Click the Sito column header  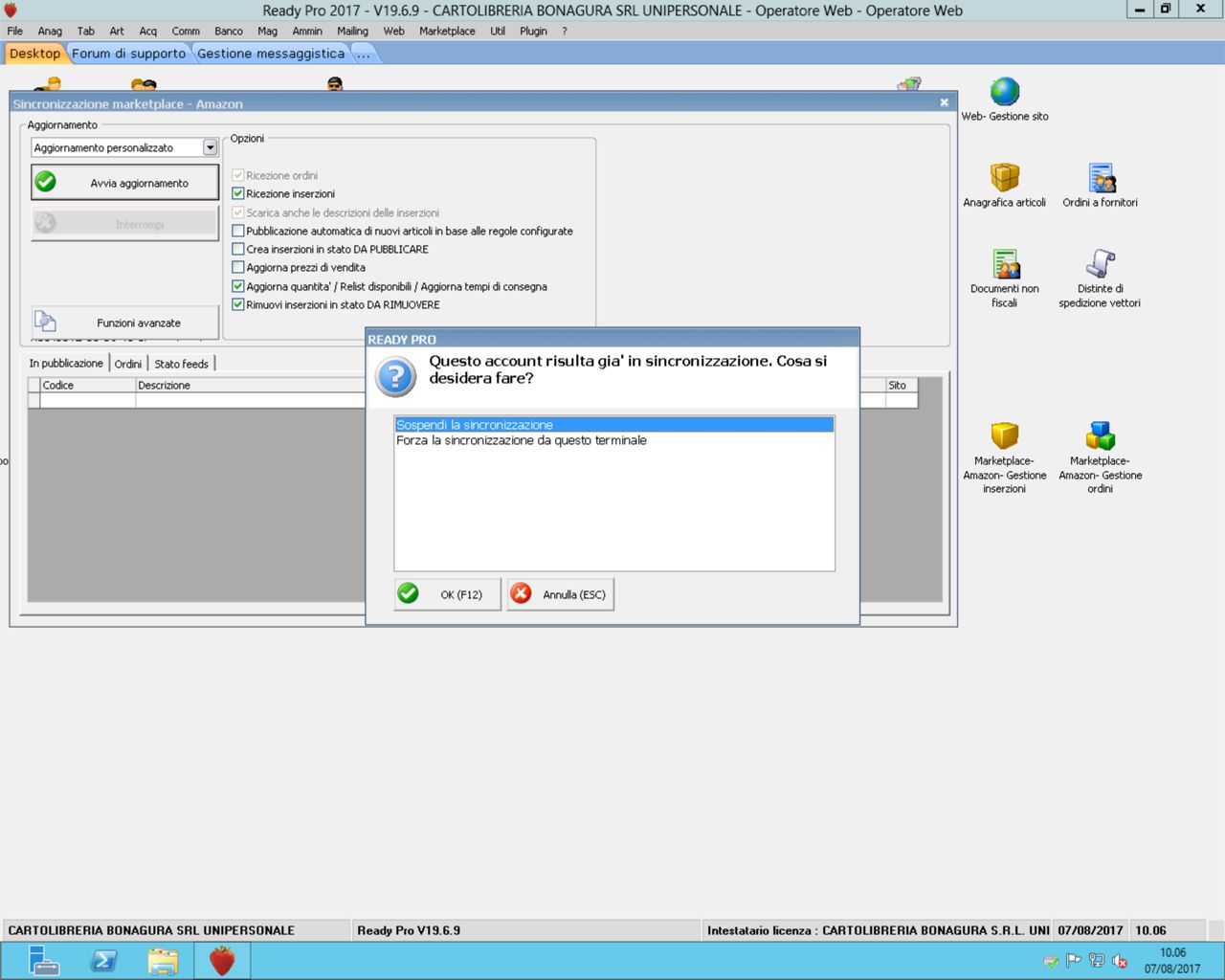[902, 385]
